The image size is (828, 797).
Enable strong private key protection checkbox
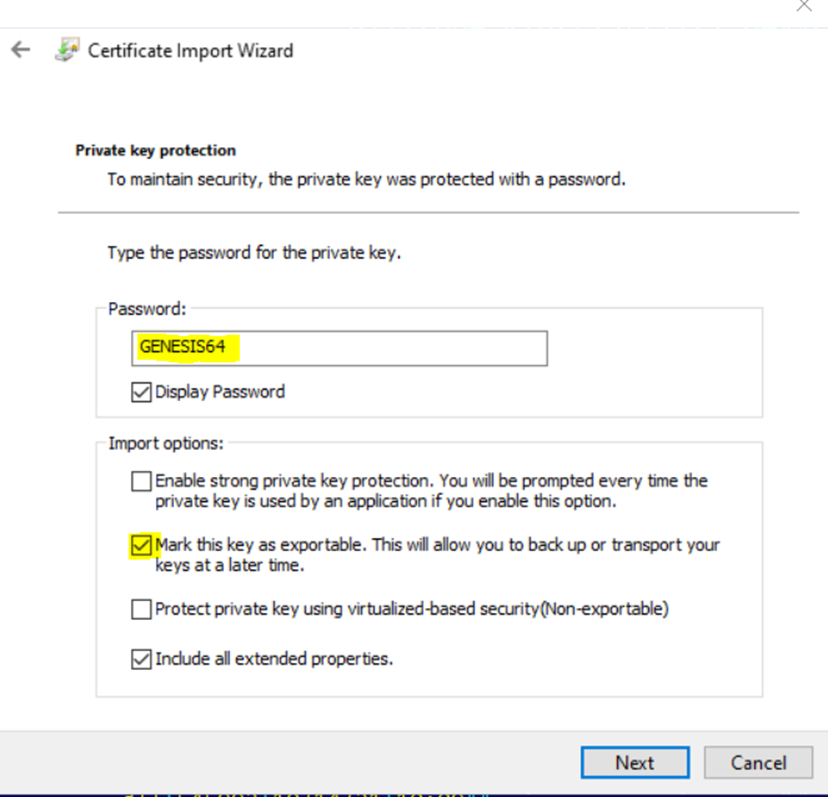pyautogui.click(x=141, y=481)
